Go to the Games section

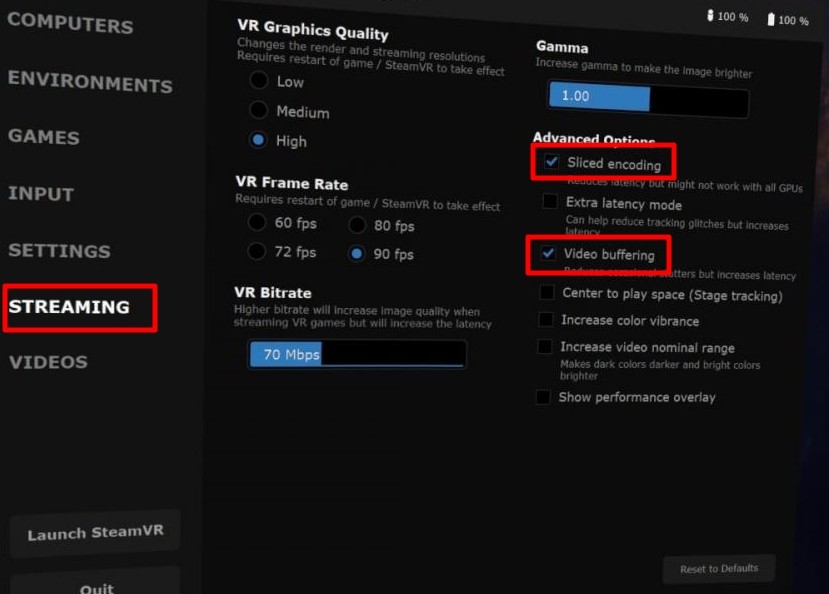click(x=44, y=137)
